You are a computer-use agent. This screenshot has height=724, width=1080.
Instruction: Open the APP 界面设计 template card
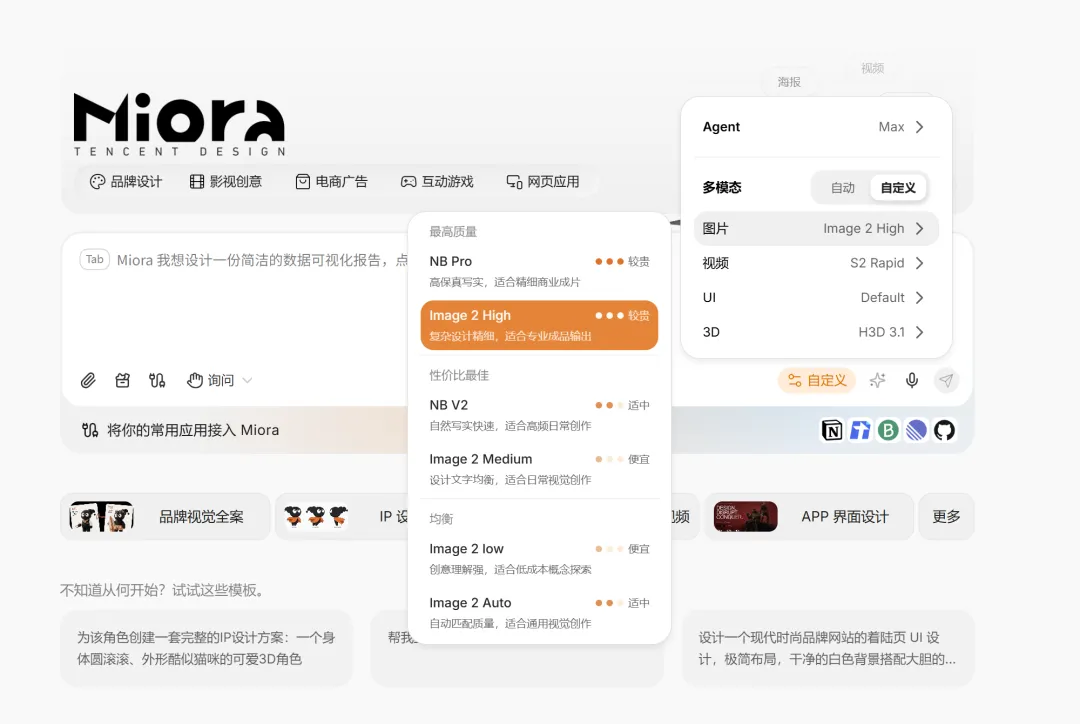(x=809, y=517)
